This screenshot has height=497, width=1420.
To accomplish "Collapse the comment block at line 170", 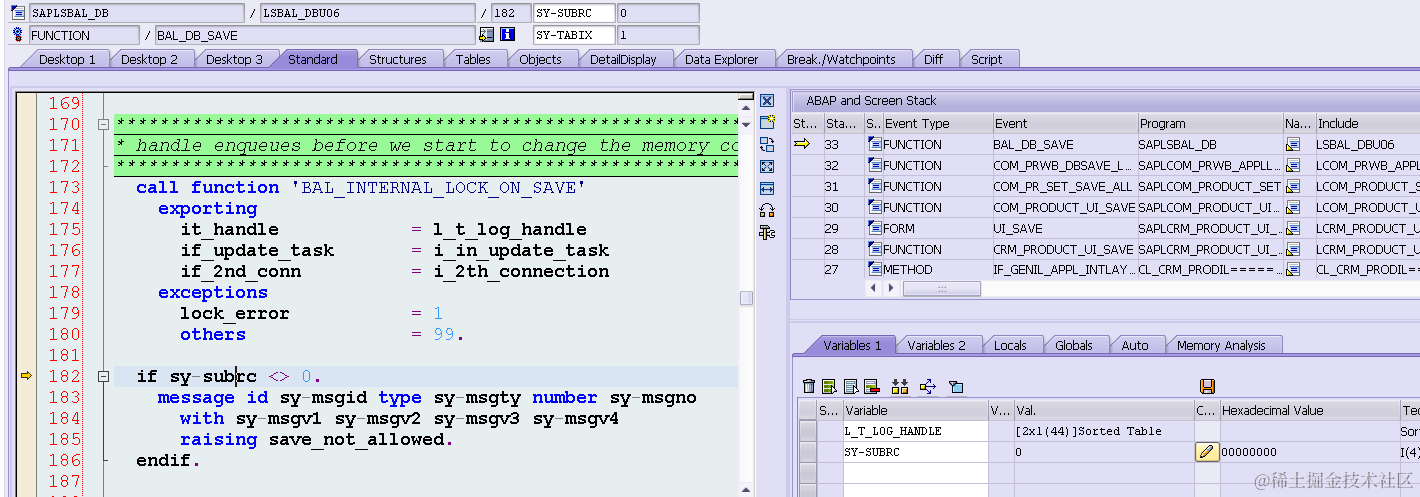I will pos(102,125).
